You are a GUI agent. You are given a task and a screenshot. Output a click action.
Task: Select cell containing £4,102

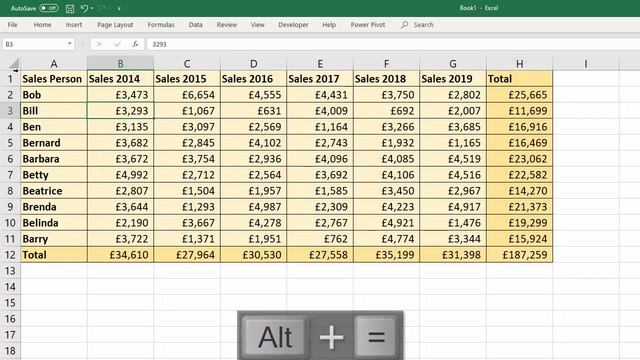[253, 143]
